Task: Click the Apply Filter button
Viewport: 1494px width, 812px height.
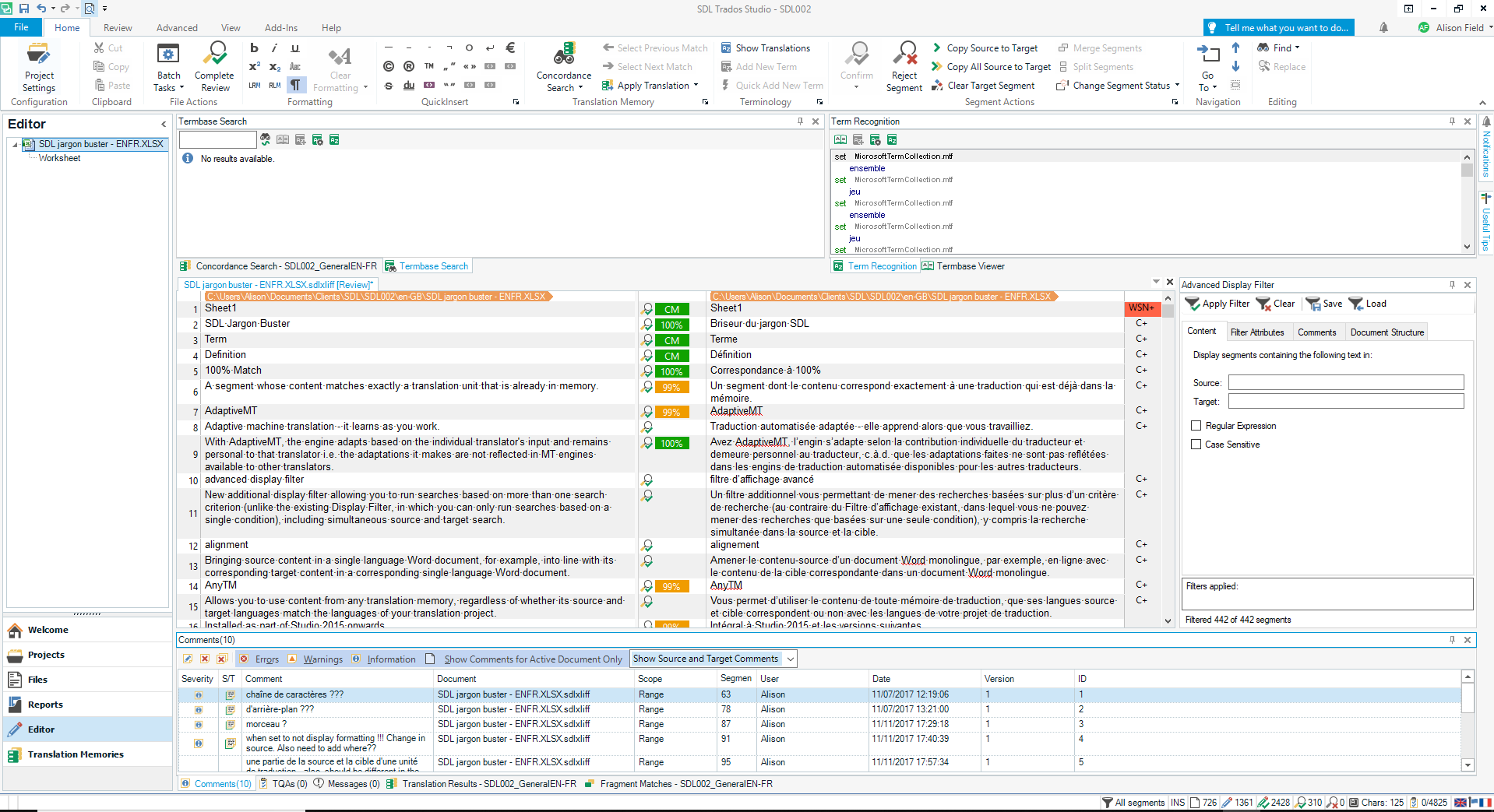Action: tap(1217, 304)
